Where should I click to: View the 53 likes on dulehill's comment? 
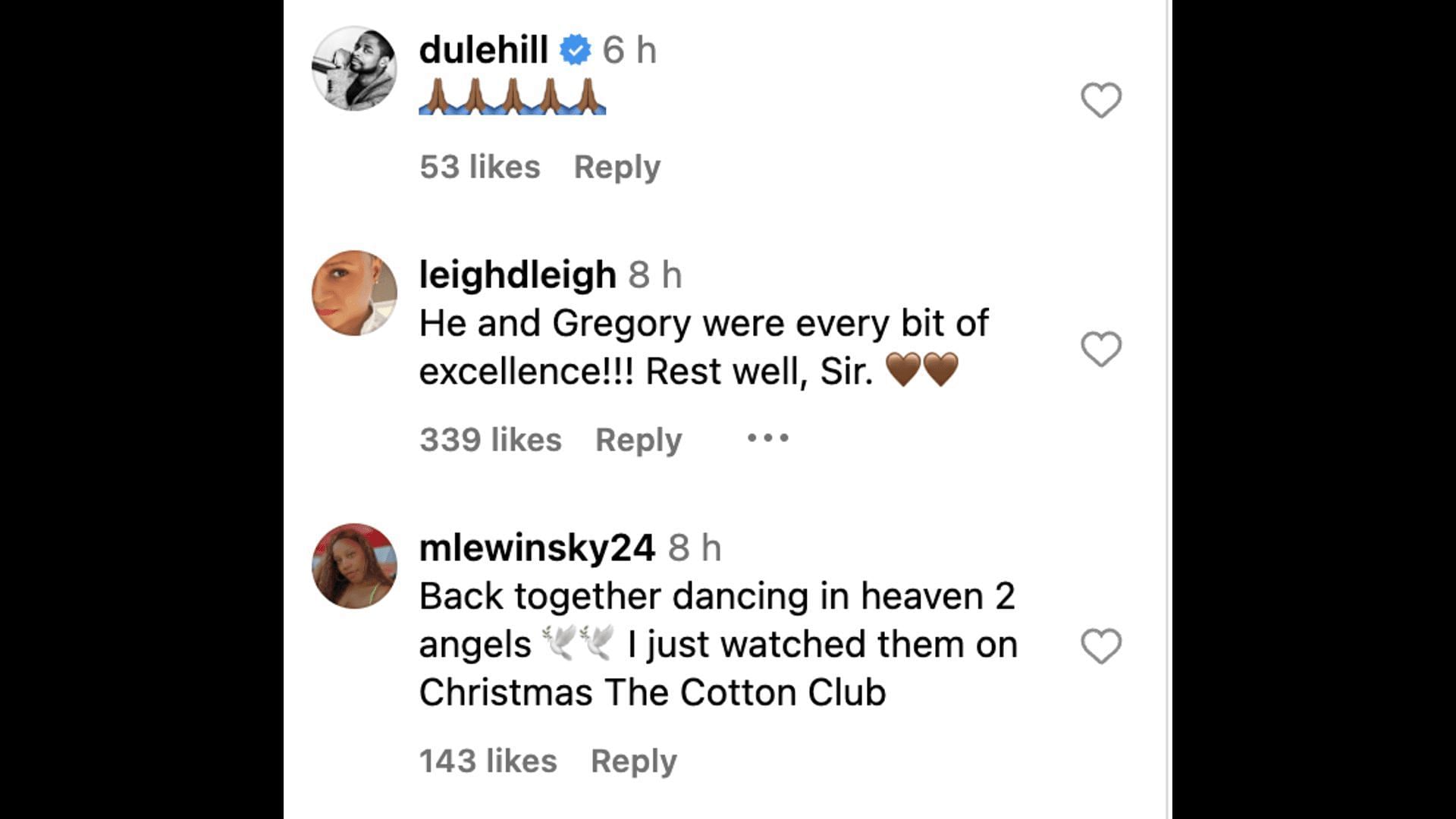coord(480,167)
